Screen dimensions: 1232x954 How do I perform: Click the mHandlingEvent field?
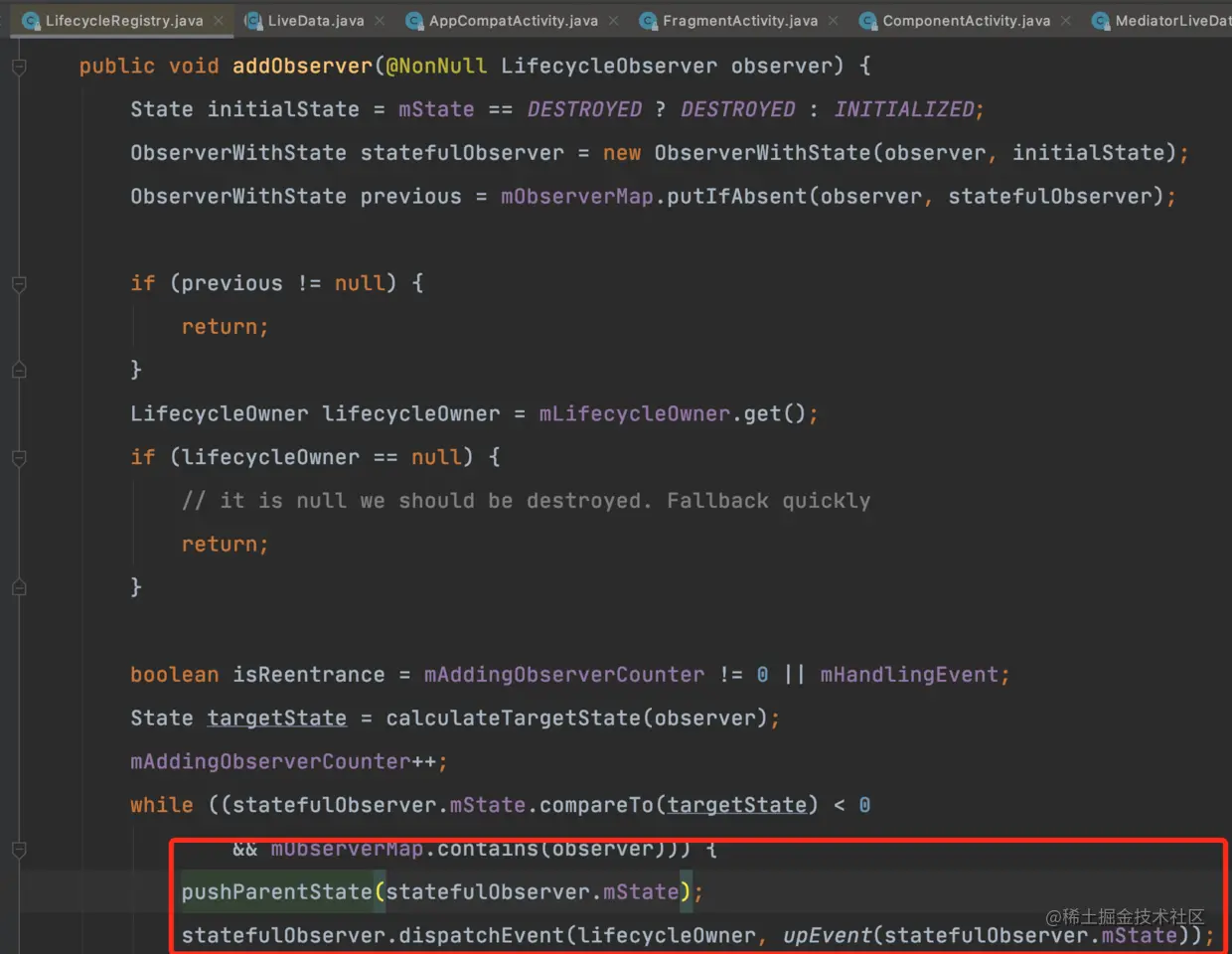click(909, 675)
